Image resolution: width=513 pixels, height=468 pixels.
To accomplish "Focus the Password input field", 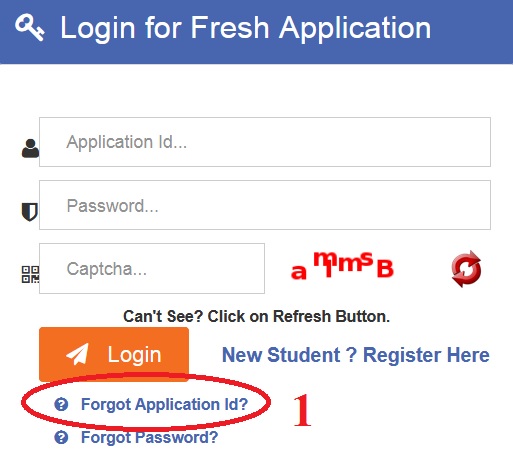I will (x=265, y=205).
